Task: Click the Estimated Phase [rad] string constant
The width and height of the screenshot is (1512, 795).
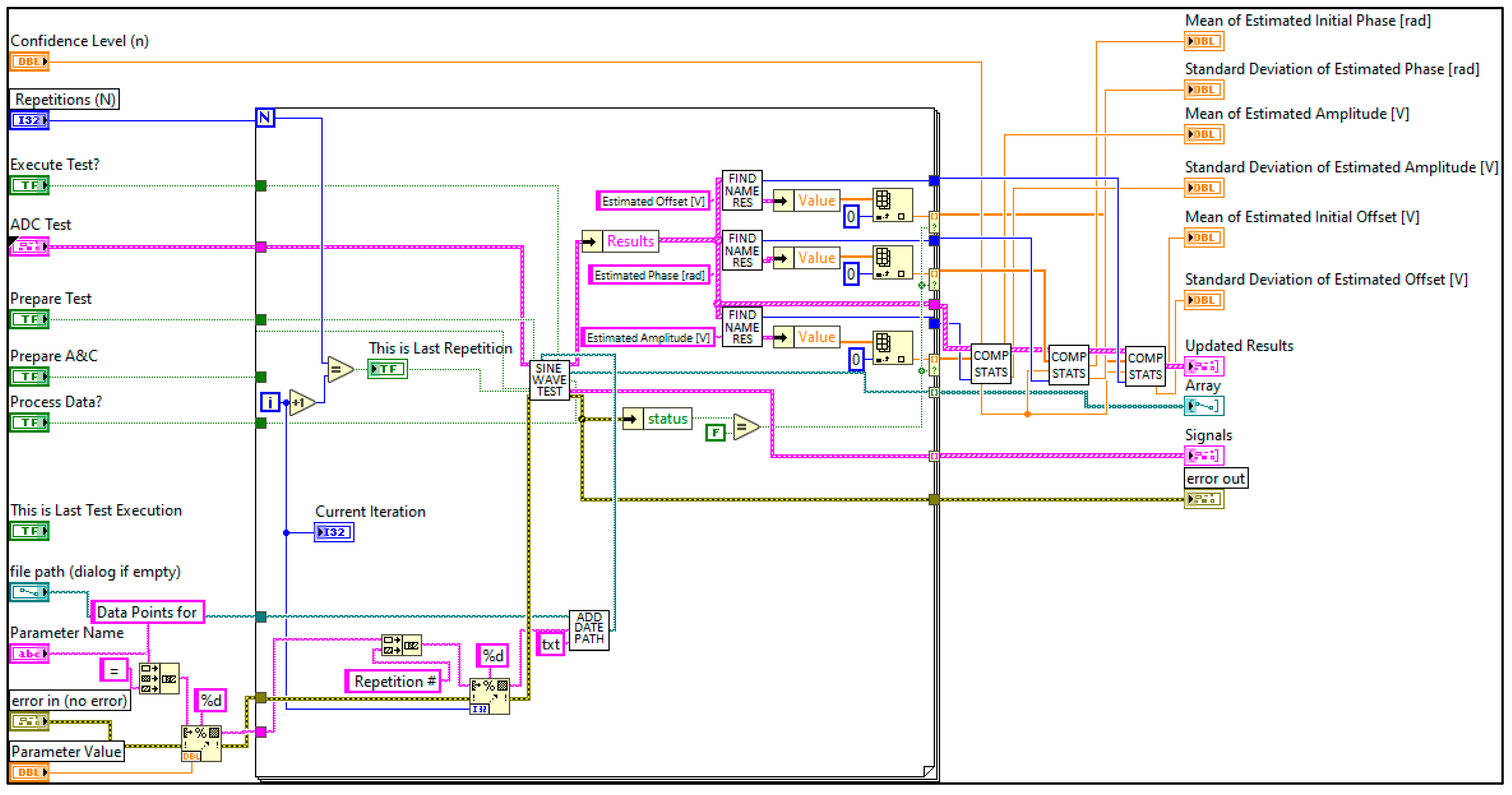Action: pos(649,275)
